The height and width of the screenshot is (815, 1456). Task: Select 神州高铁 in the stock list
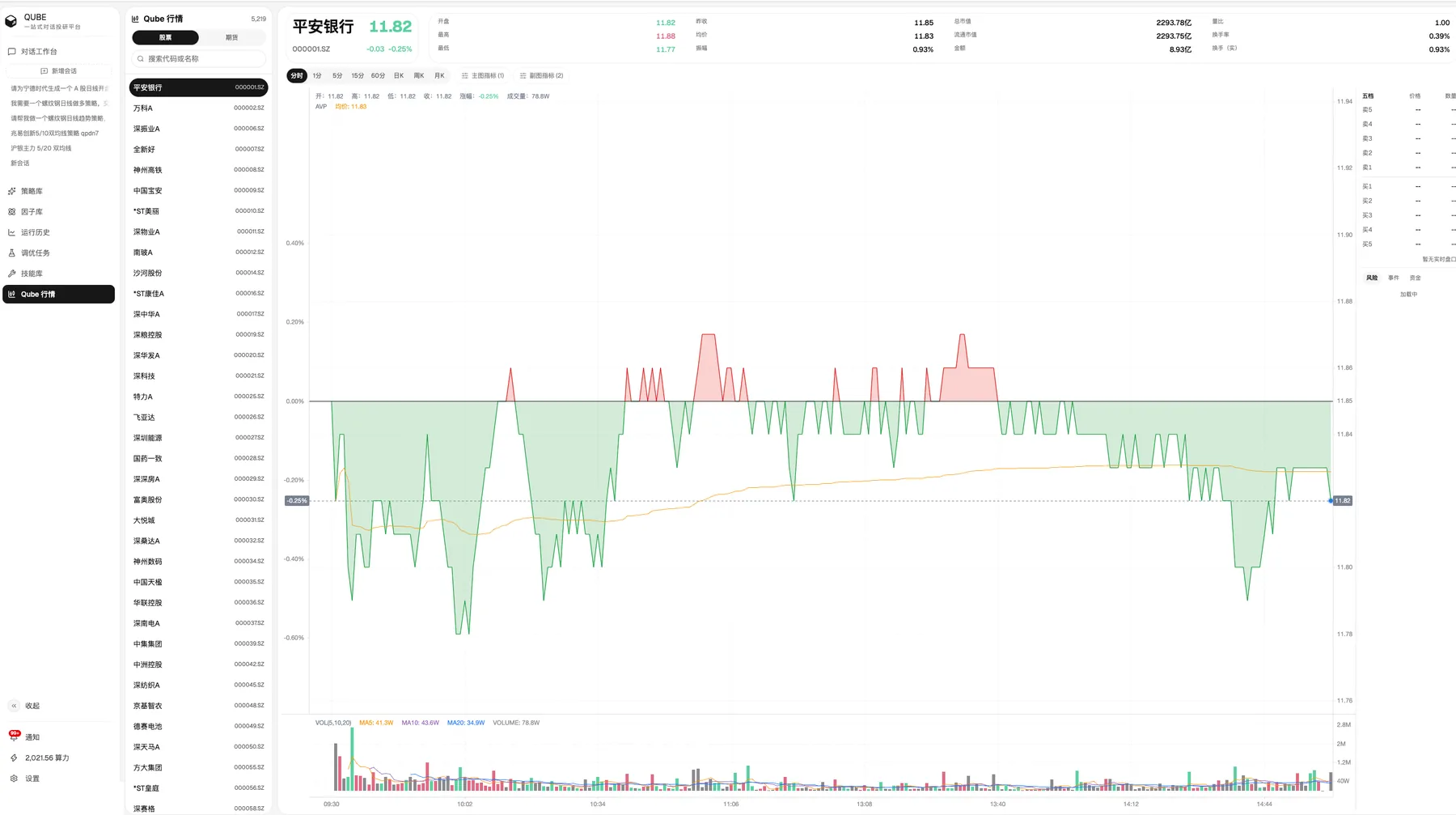click(x=199, y=170)
